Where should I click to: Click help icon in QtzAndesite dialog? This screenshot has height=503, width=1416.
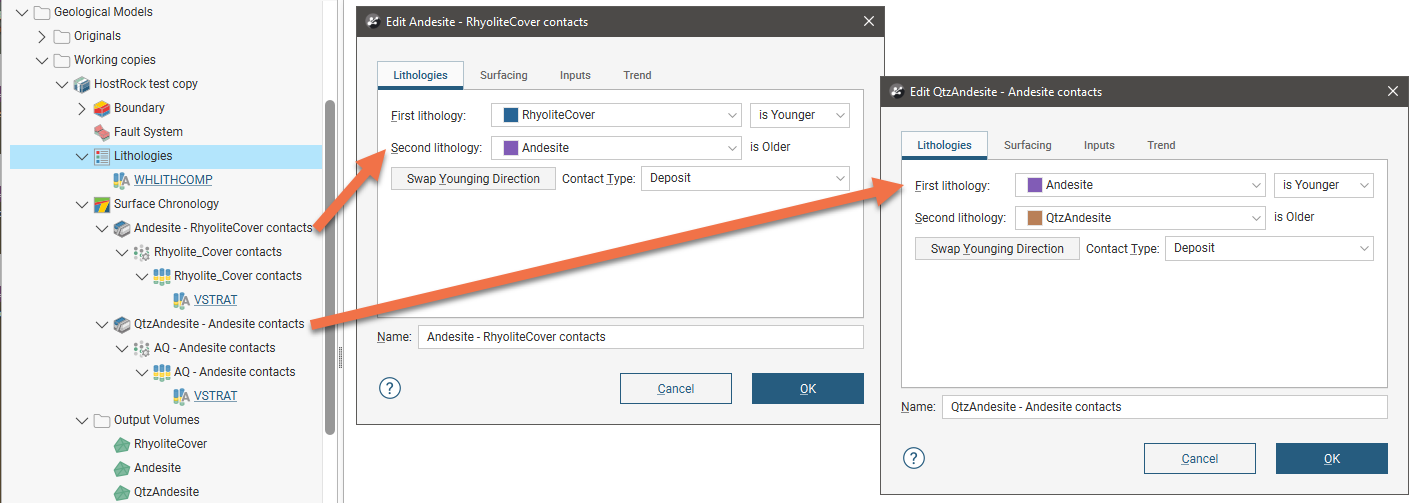[914, 458]
